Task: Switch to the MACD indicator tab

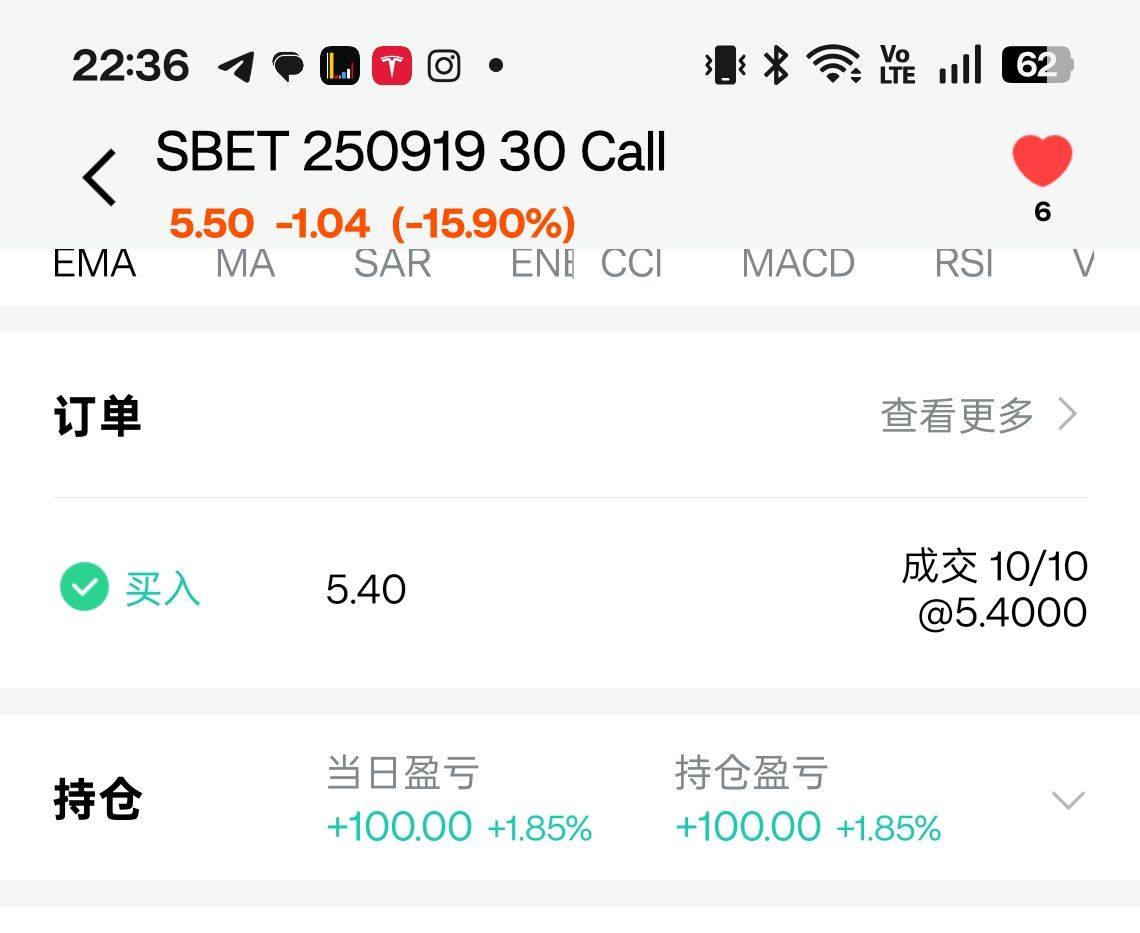Action: pos(798,263)
